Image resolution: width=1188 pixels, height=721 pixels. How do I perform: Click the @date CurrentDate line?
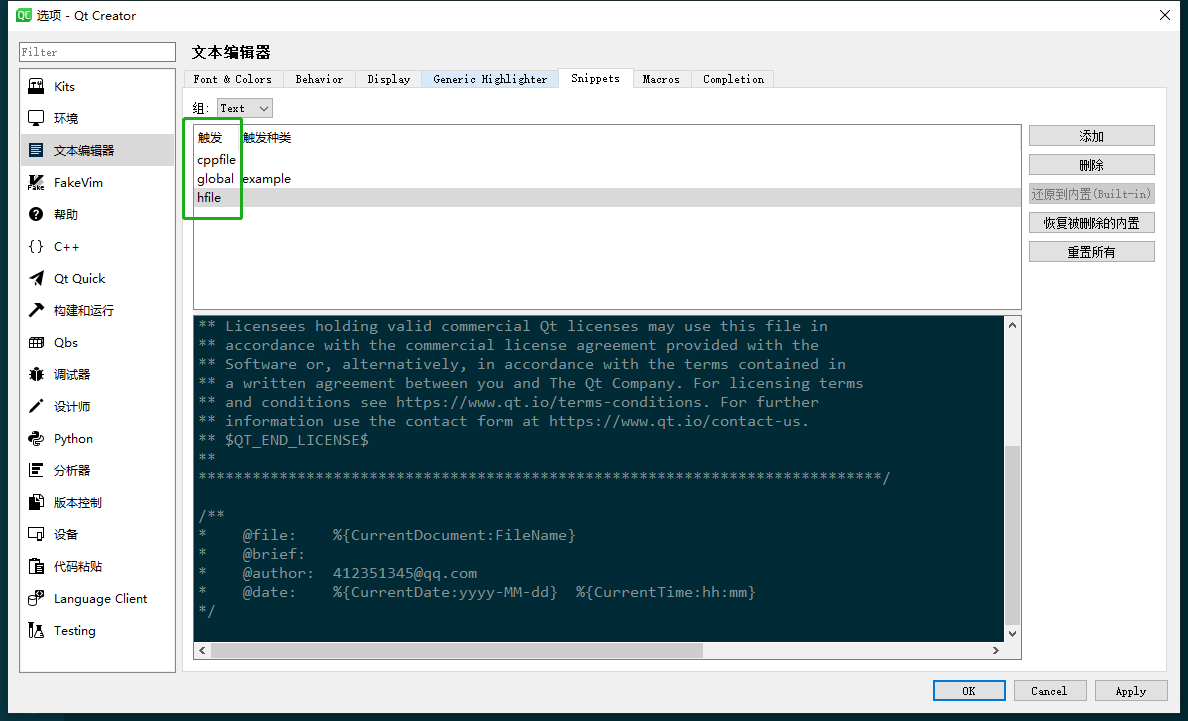477,592
